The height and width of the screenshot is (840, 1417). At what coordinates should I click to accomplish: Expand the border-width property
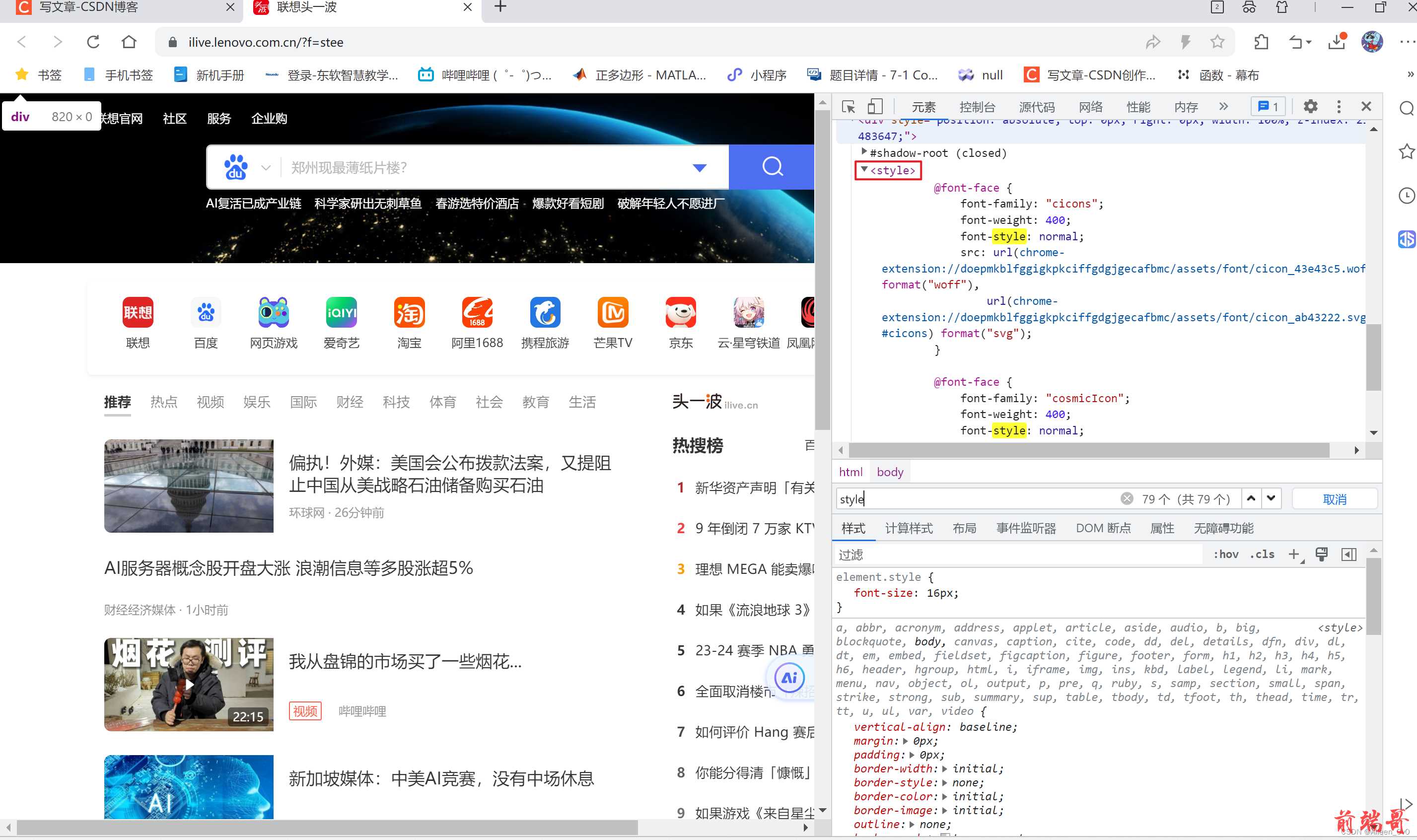tap(944, 769)
